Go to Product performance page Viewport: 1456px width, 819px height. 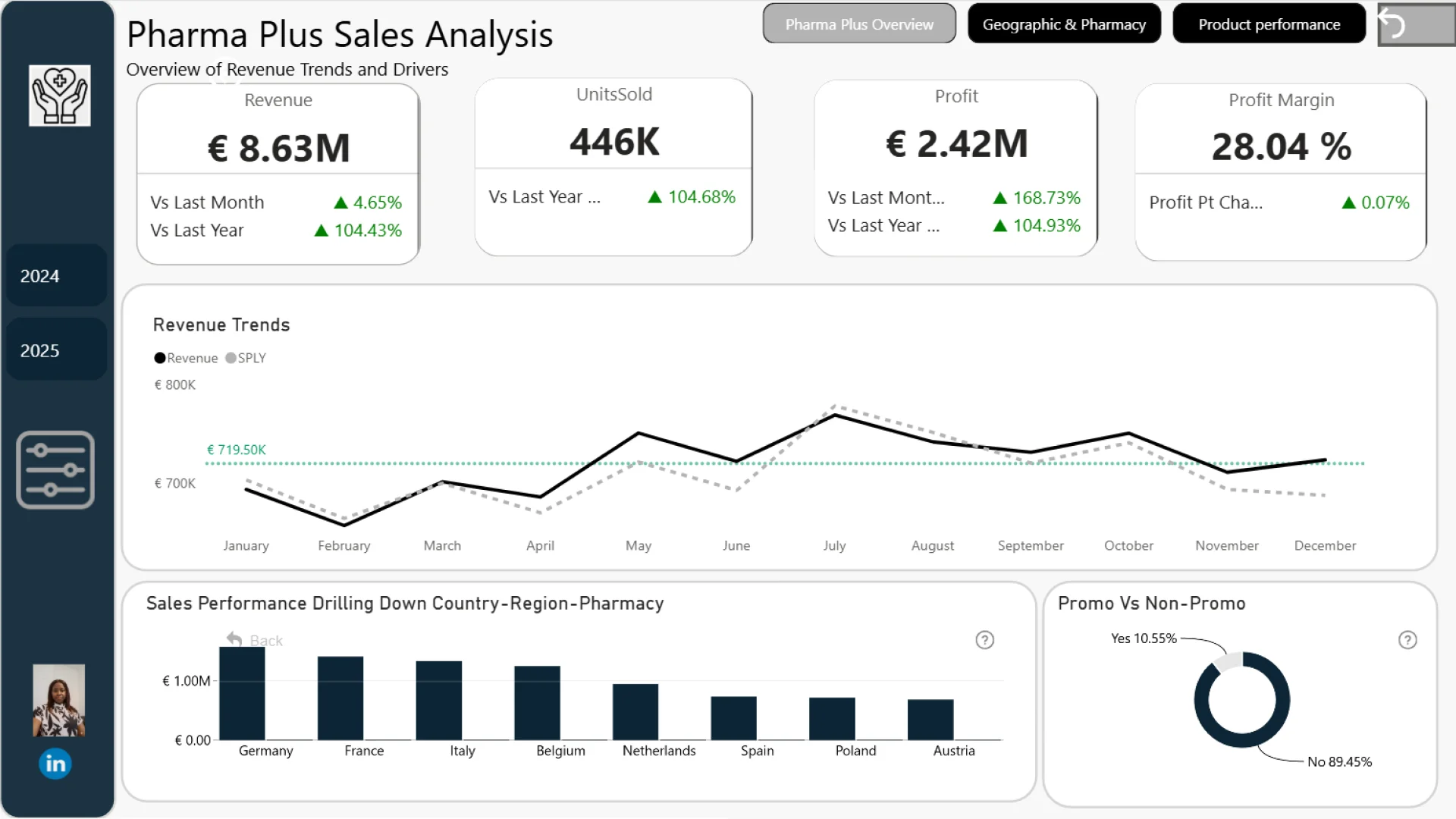(1269, 24)
